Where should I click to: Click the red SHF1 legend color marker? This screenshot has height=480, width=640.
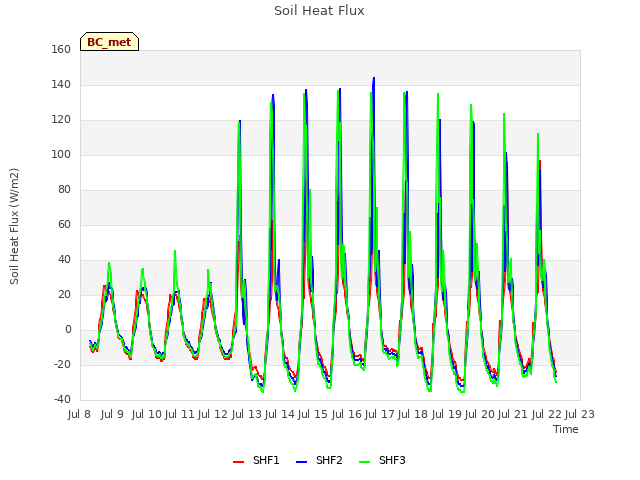point(238,462)
